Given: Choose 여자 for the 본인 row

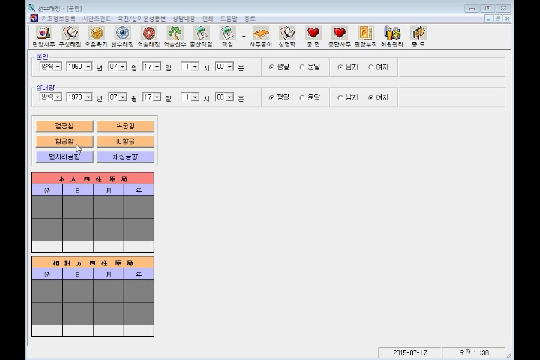Looking at the screenshot, I should 378,67.
